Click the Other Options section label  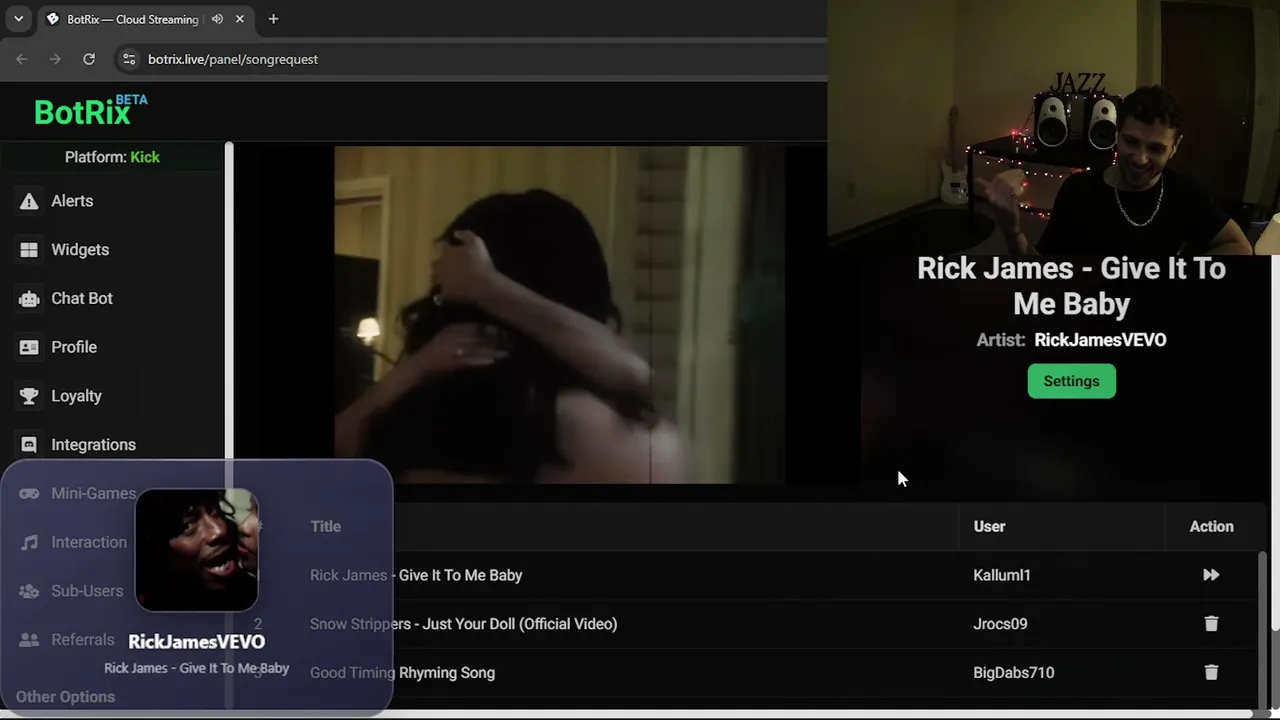65,697
